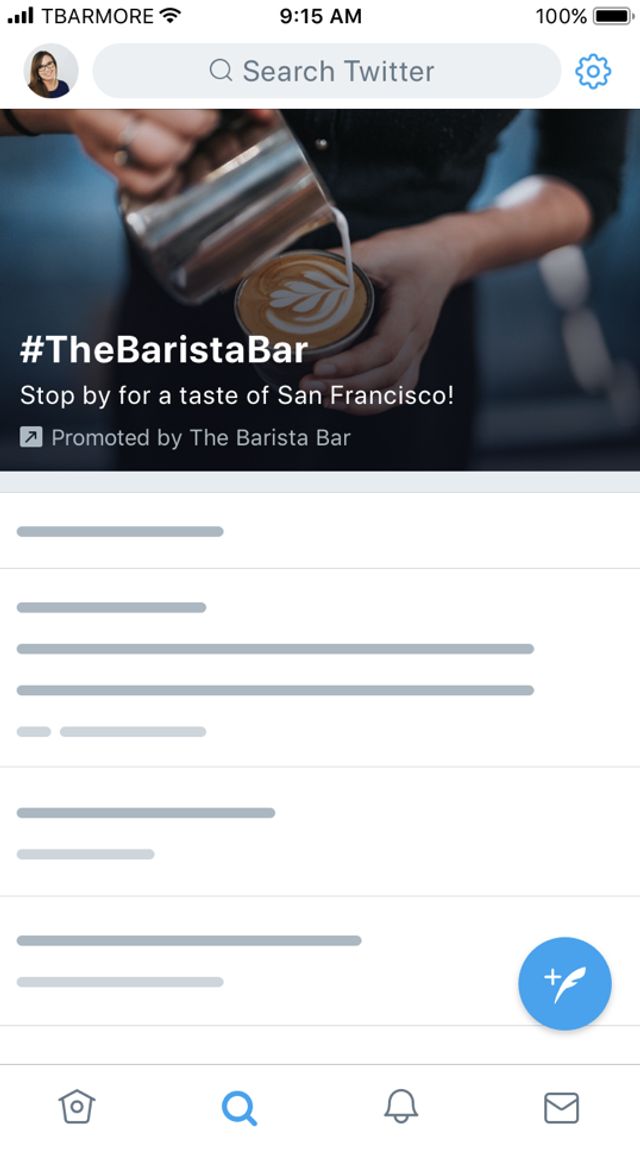640x1152 pixels.
Task: Tap the fourth placeholder trend row
Action: [x=260, y=960]
